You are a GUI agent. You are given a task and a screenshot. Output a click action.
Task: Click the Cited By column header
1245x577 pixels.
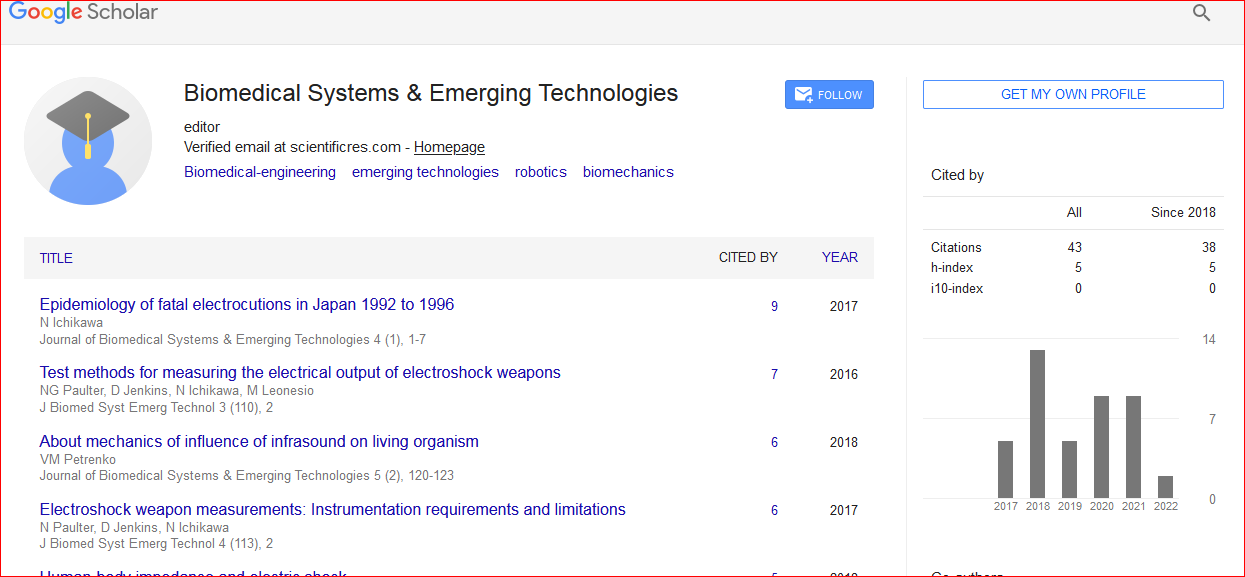[748, 257]
